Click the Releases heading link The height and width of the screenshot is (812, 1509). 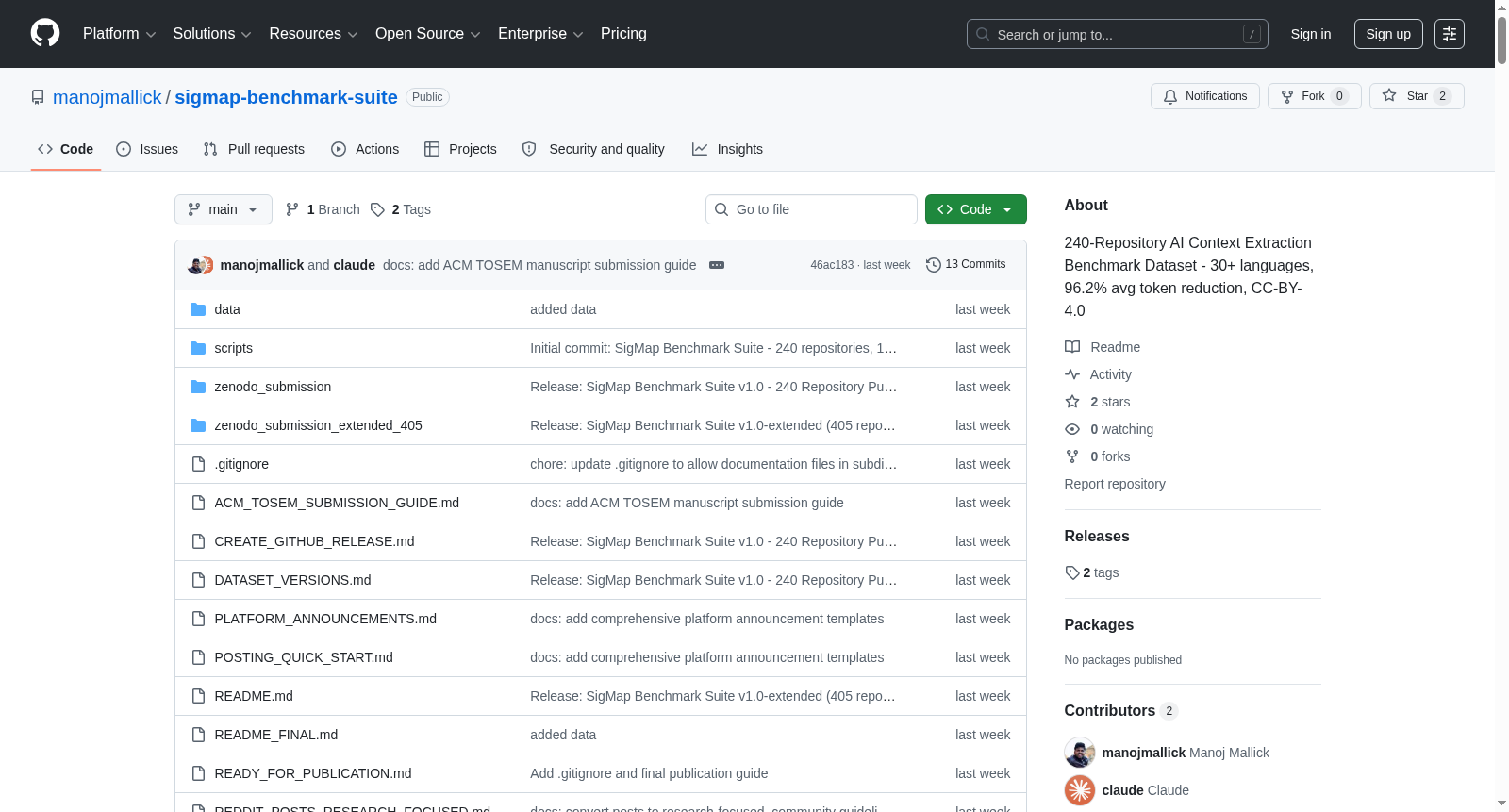[x=1097, y=536]
